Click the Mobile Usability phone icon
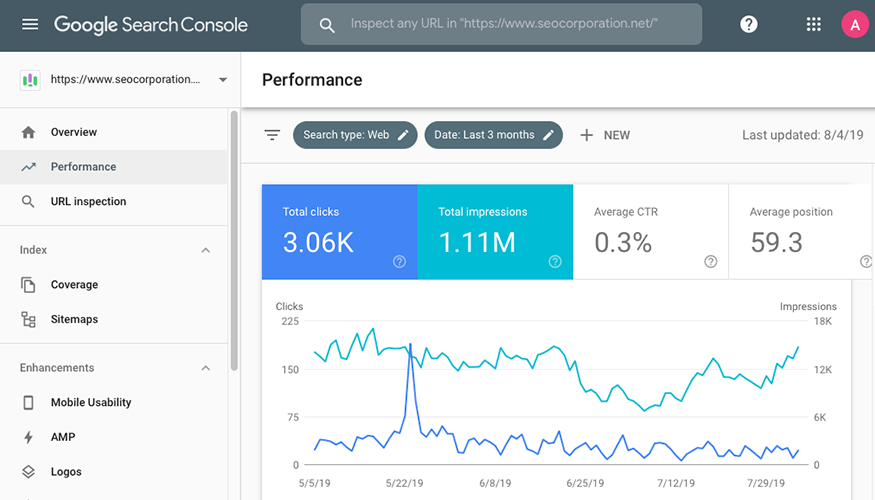Screen dimensions: 875x500 (x=28, y=402)
